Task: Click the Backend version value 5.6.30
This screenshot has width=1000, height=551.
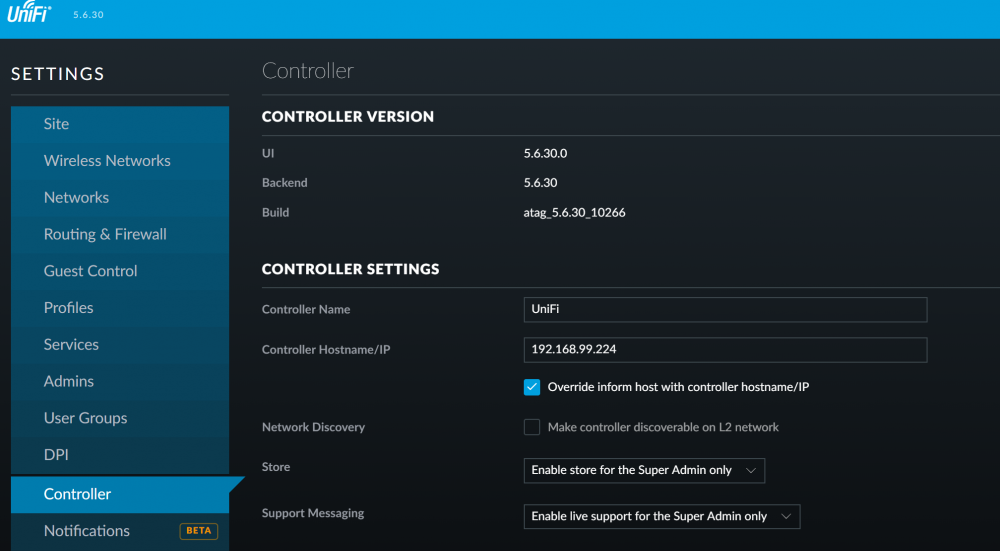Action: click(x=540, y=182)
